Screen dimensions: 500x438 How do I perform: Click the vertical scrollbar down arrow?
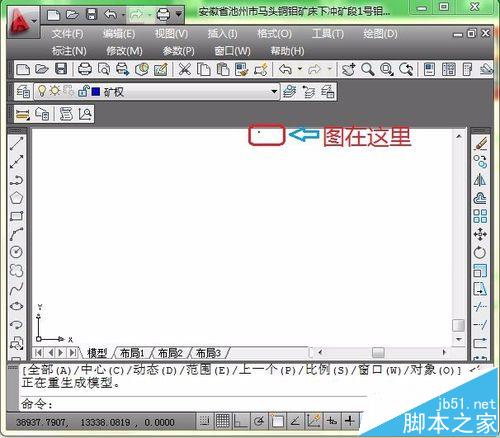click(459, 339)
